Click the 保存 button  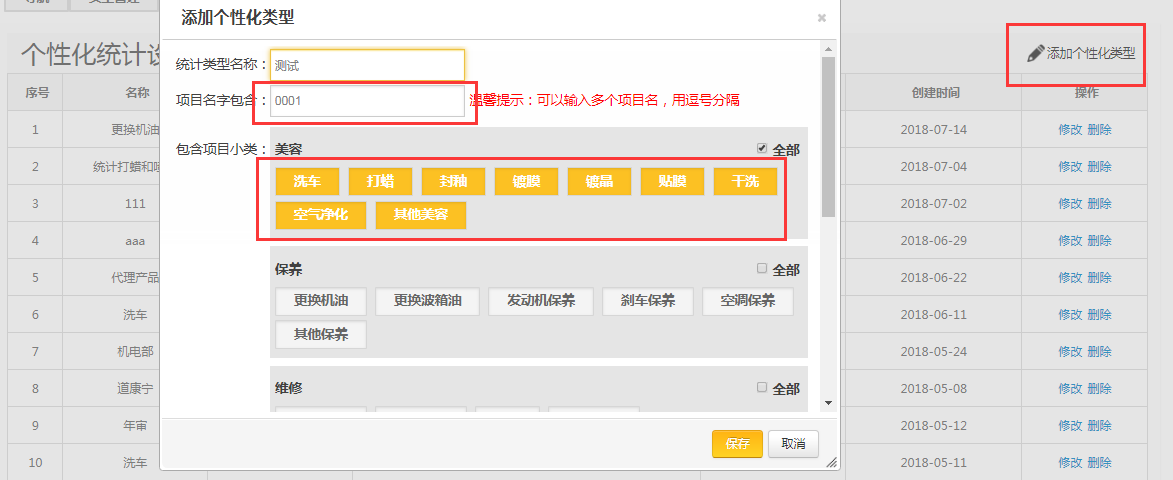737,444
